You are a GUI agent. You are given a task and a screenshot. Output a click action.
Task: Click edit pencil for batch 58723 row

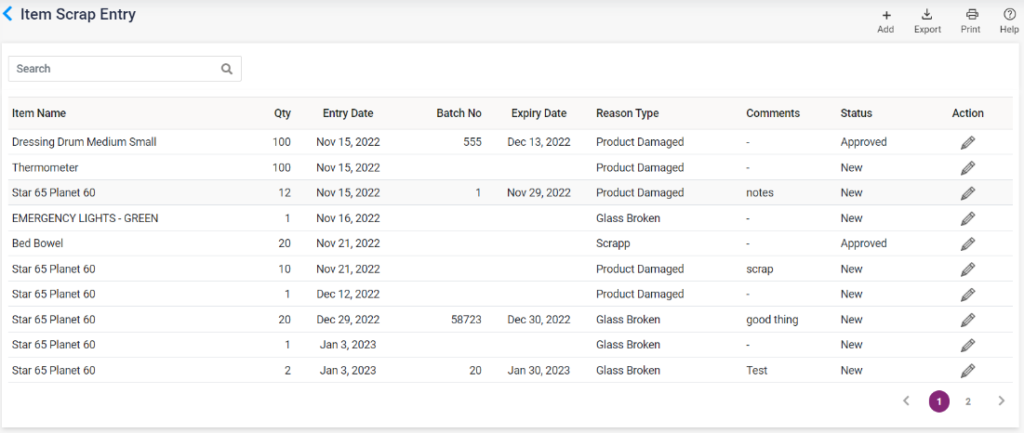[x=967, y=320]
